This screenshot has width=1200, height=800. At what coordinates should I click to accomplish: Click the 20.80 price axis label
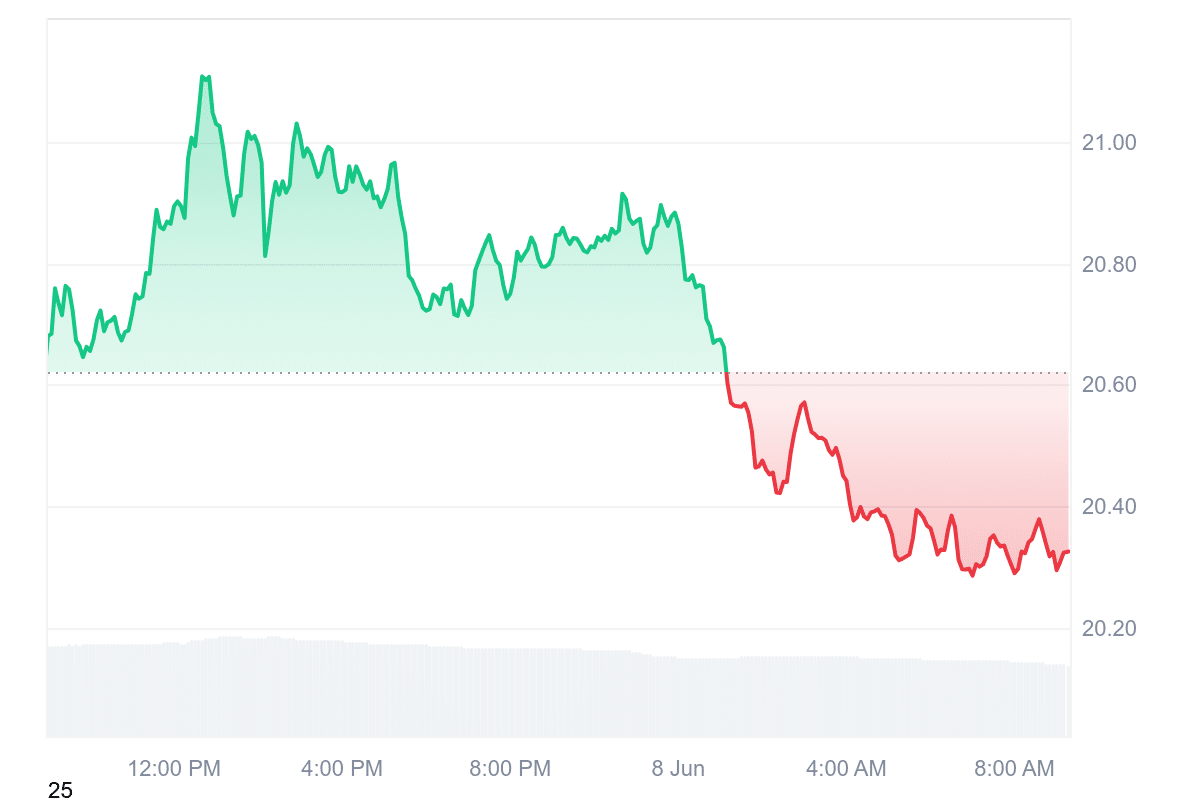pos(1109,265)
